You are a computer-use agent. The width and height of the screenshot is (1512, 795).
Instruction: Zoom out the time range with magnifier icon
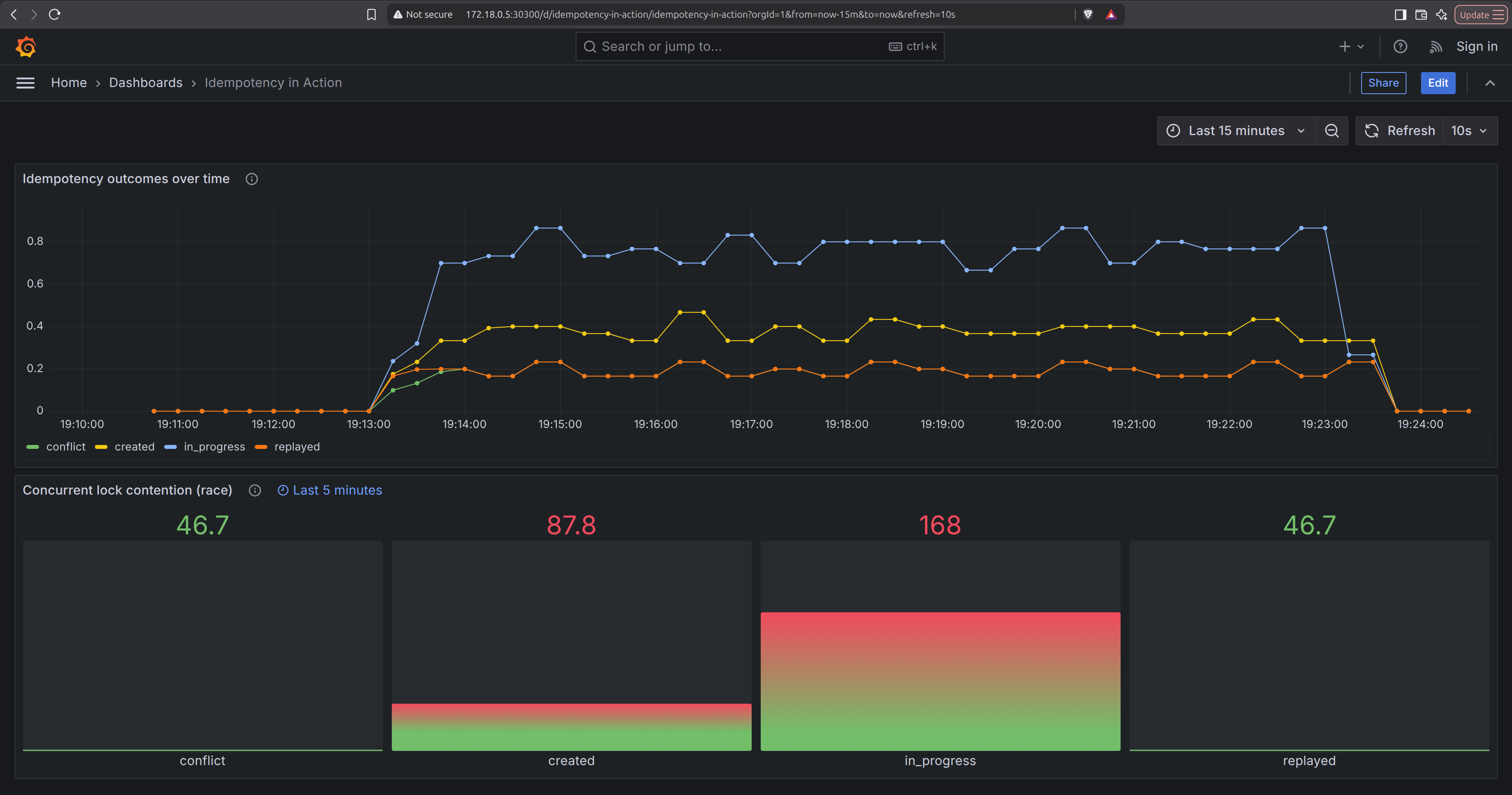pyautogui.click(x=1332, y=130)
